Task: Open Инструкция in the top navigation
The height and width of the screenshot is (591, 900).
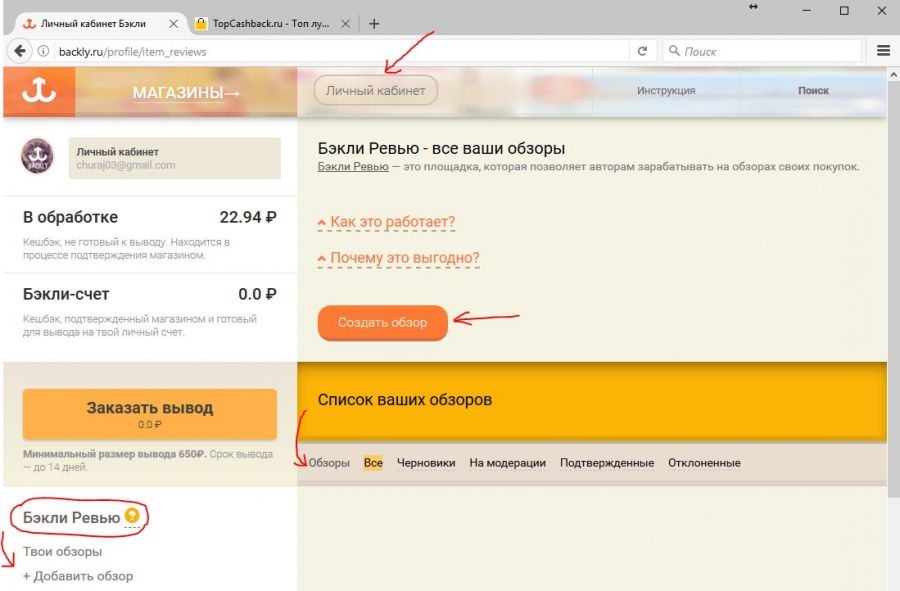Action: point(666,91)
